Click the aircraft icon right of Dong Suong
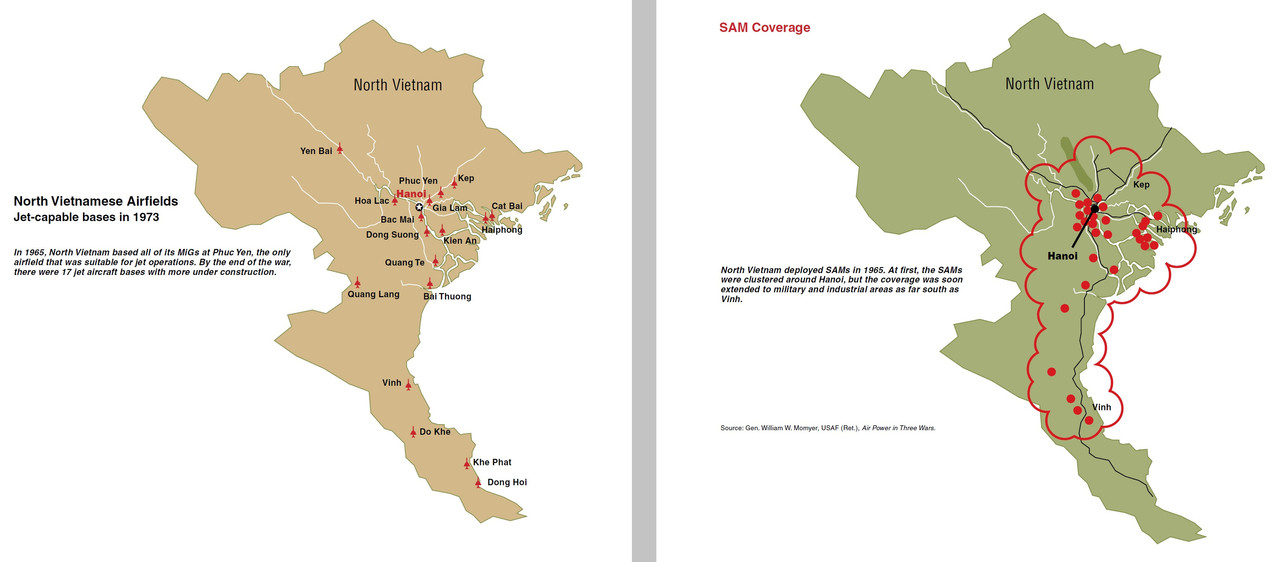Image resolution: width=1280 pixels, height=562 pixels. tap(427, 232)
